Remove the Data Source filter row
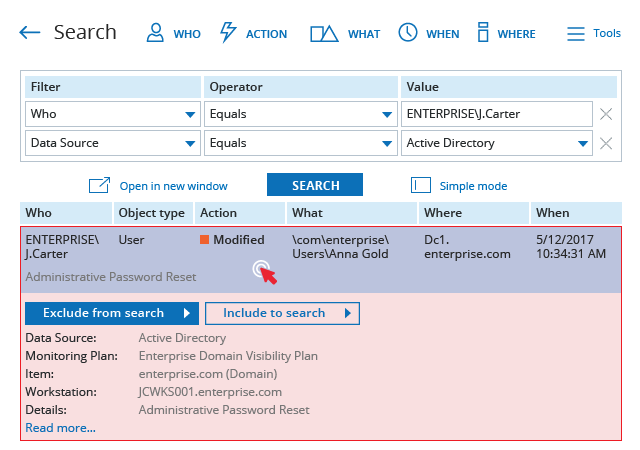The width and height of the screenshot is (640, 450). (606, 143)
